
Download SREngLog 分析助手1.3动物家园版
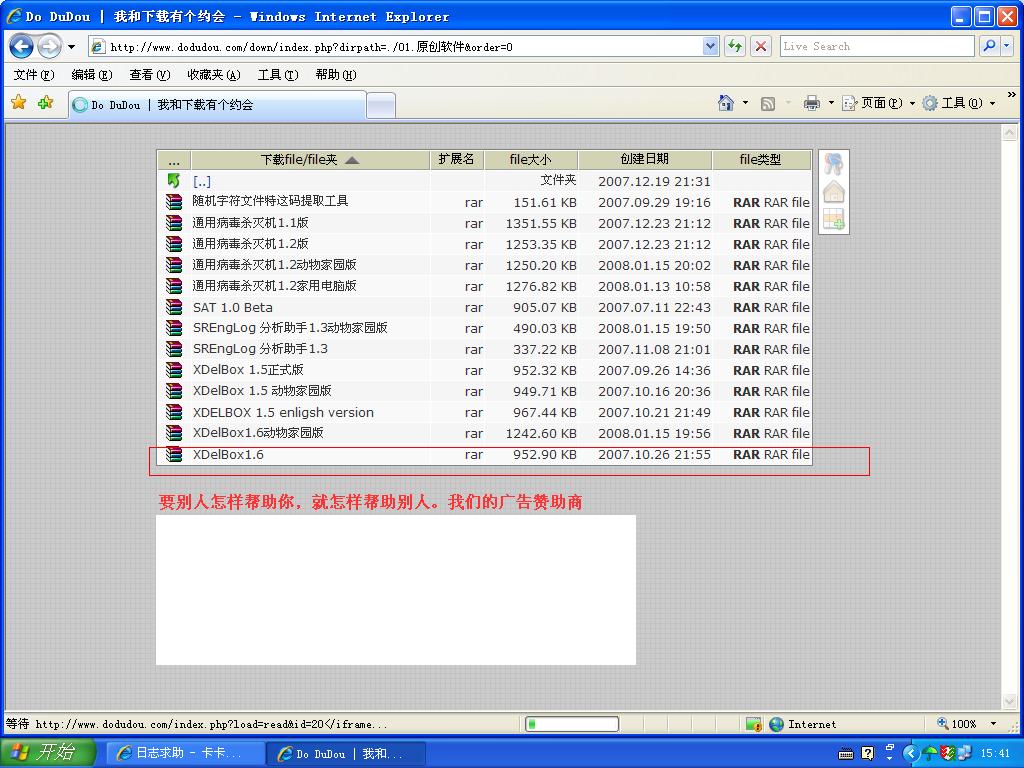[290, 328]
